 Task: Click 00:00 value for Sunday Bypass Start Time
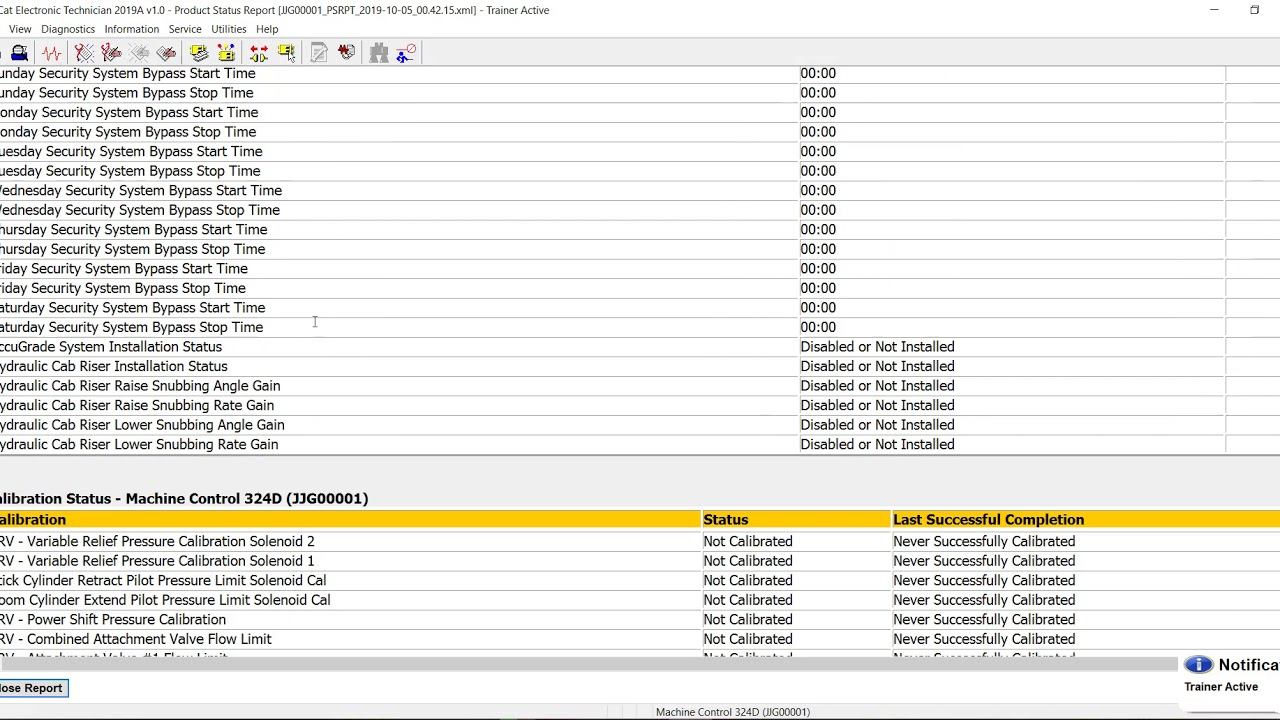pyautogui.click(x=818, y=73)
